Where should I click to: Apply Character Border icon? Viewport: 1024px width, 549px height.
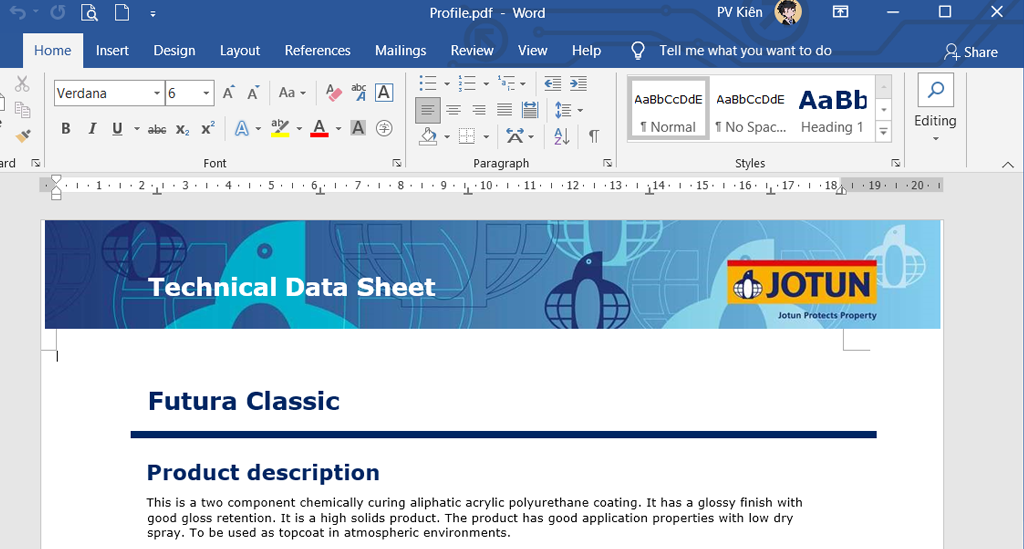point(384,93)
